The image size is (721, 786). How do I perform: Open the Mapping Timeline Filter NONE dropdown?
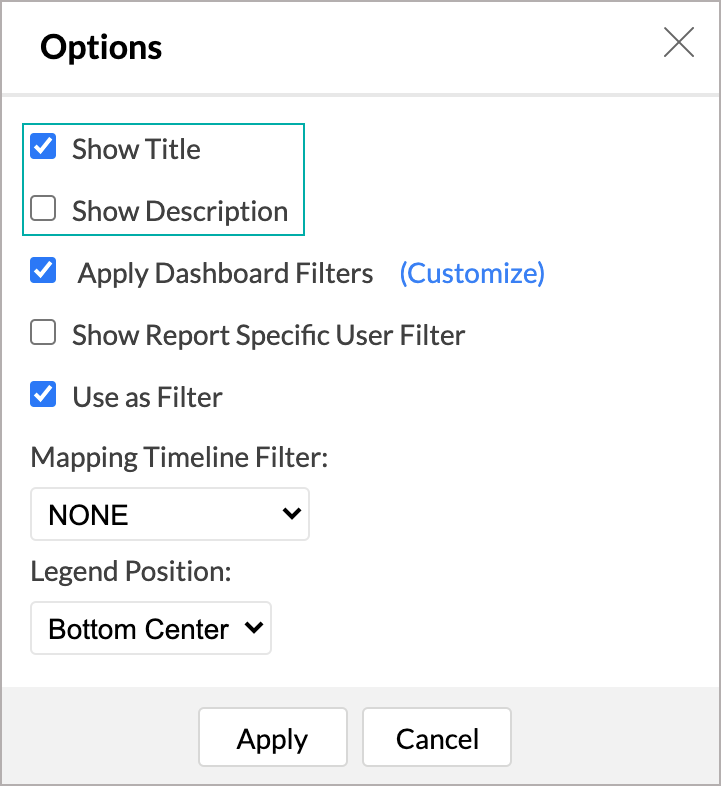(170, 515)
